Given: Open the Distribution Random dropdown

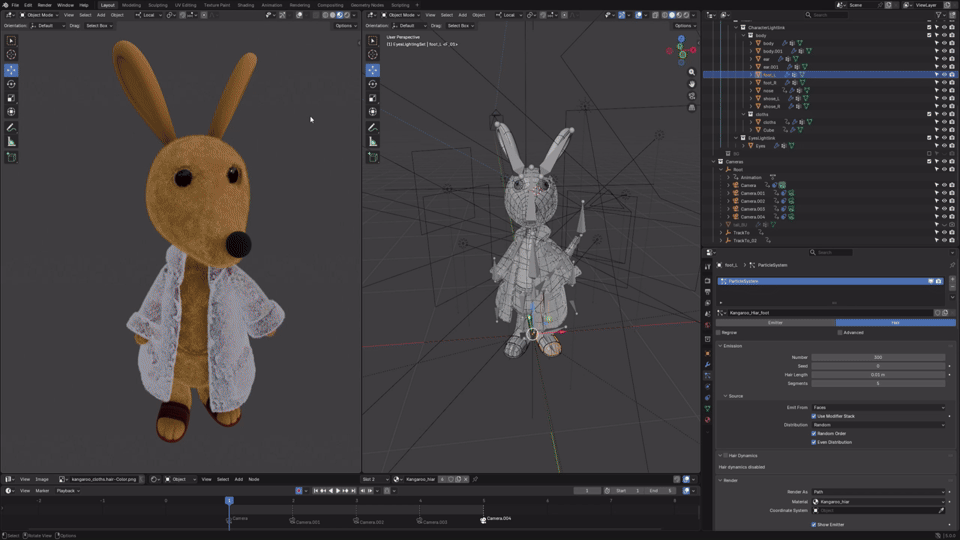Looking at the screenshot, I should pos(879,425).
